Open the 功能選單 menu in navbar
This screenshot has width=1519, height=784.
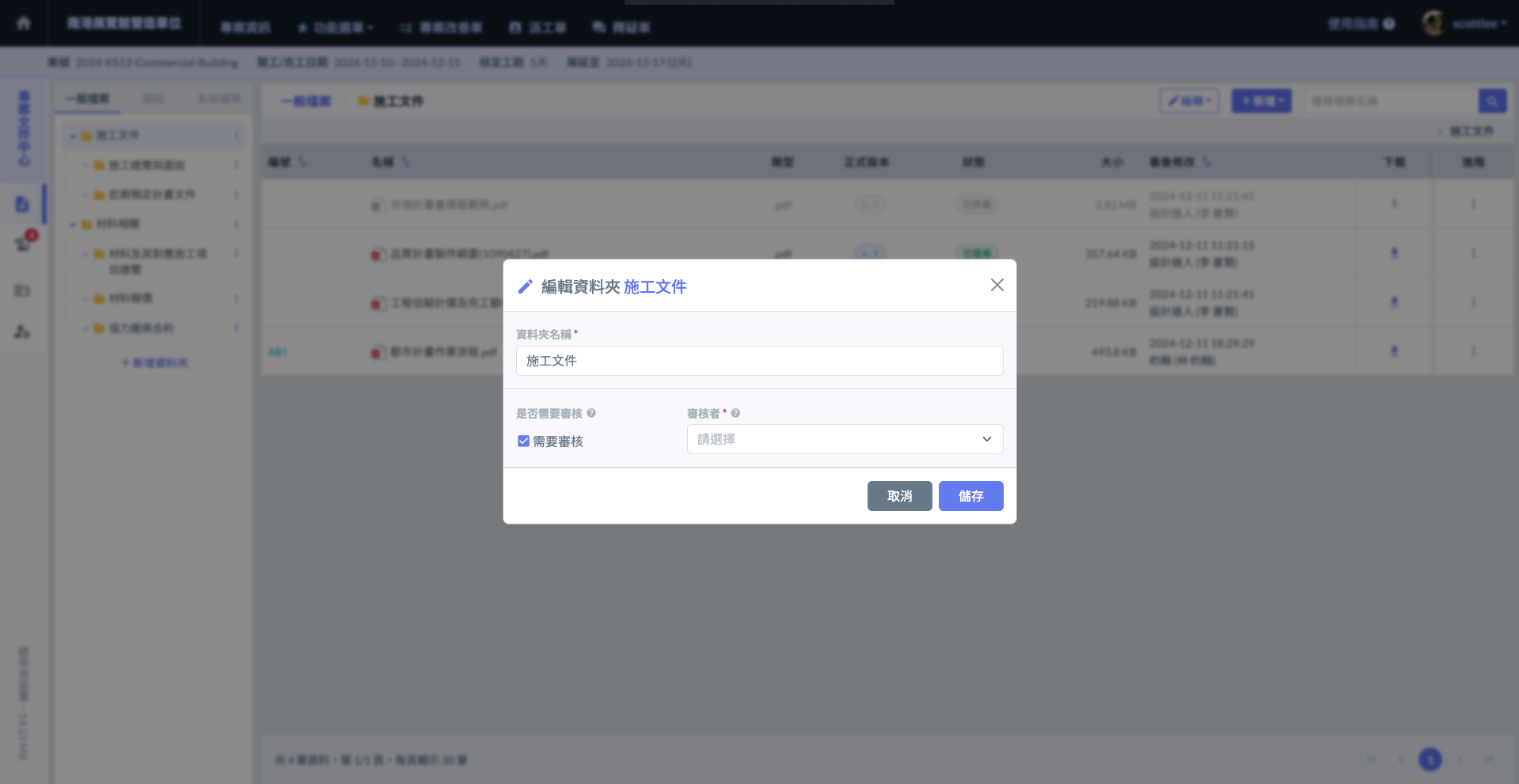336,28
